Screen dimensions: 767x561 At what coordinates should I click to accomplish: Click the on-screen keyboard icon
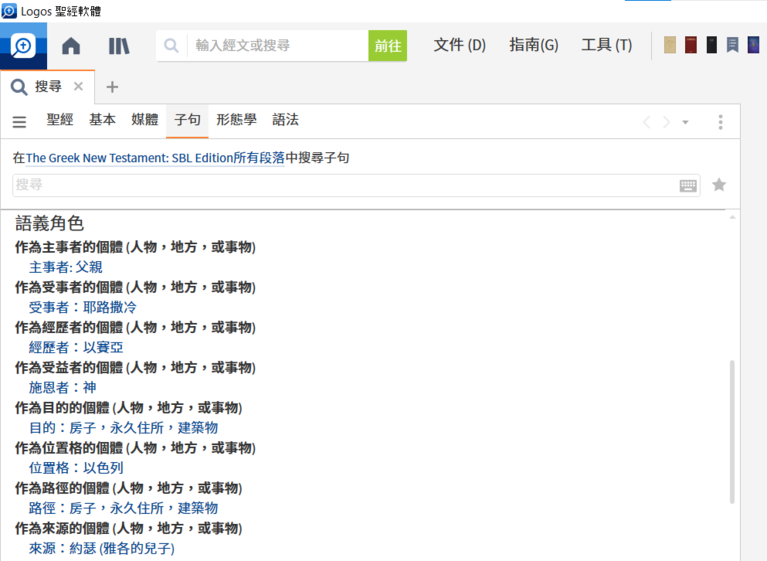(x=688, y=185)
